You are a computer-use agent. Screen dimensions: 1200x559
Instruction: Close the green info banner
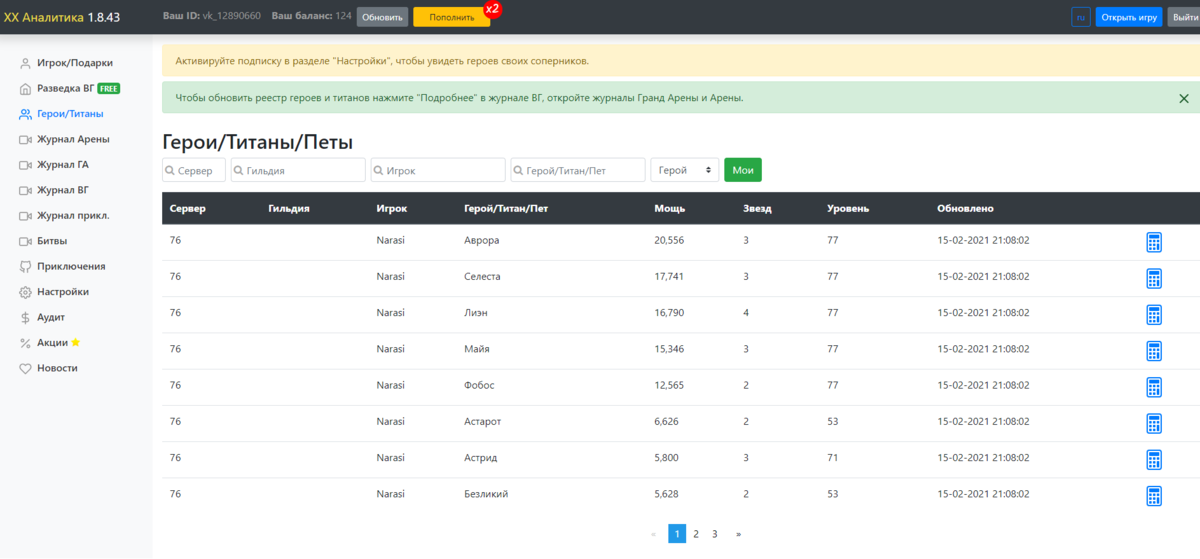(1184, 98)
